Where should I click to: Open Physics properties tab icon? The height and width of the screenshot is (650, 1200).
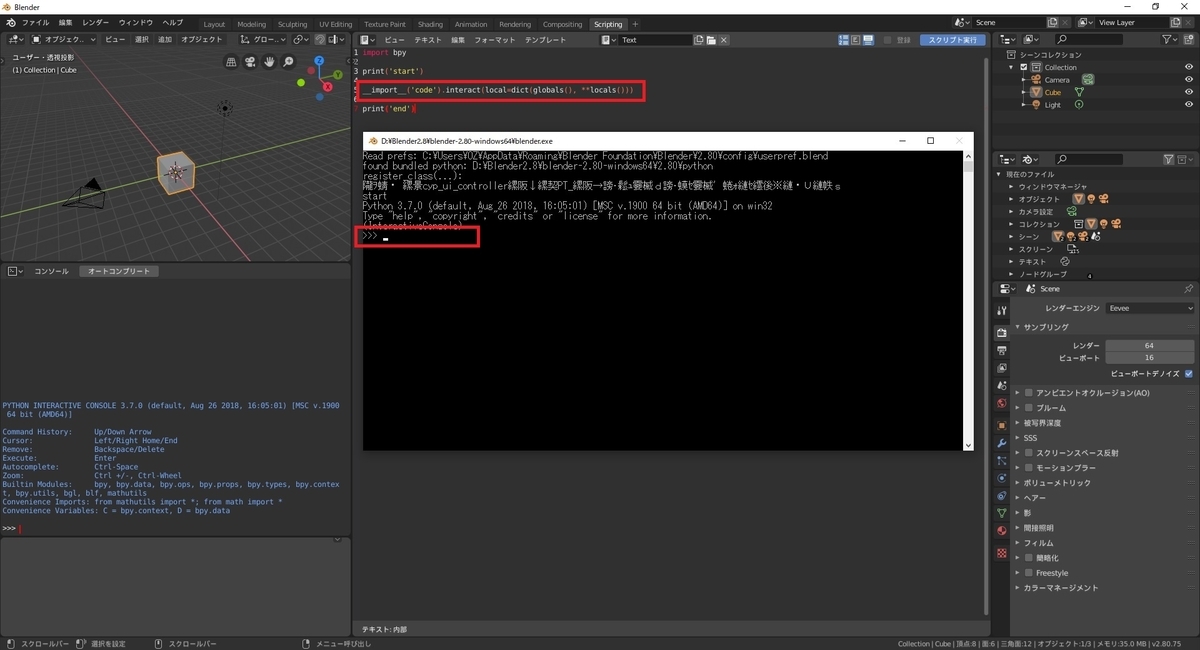click(1001, 478)
